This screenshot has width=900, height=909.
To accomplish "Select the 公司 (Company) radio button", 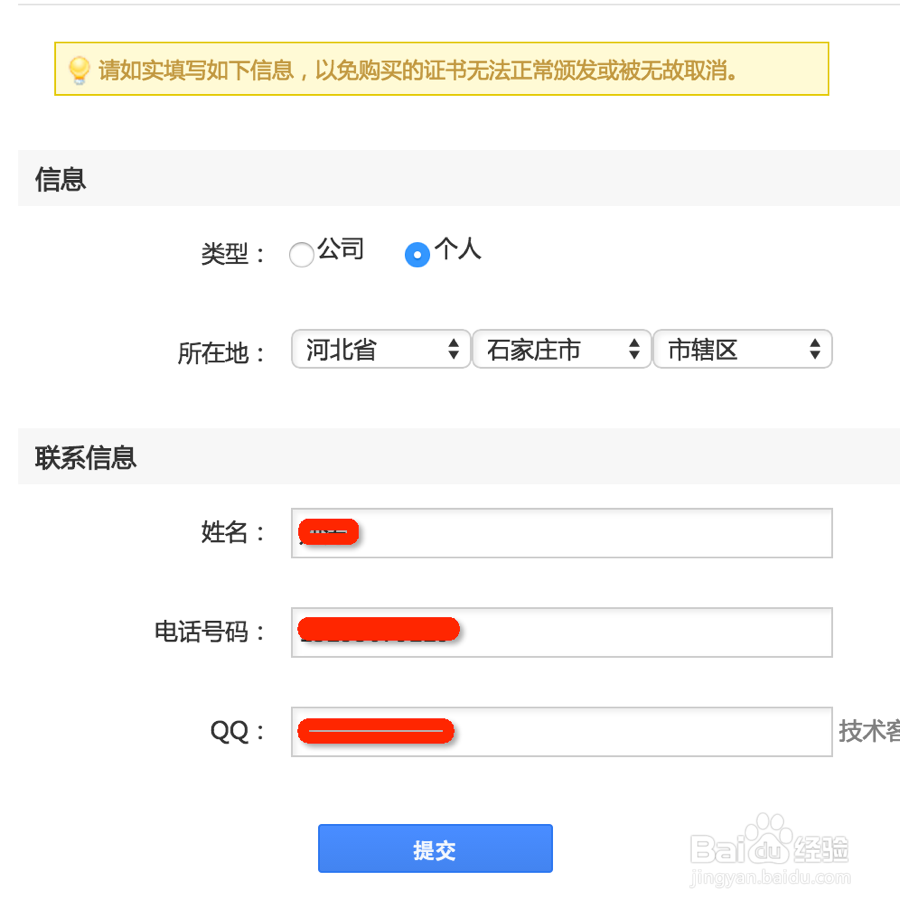I will (302, 255).
